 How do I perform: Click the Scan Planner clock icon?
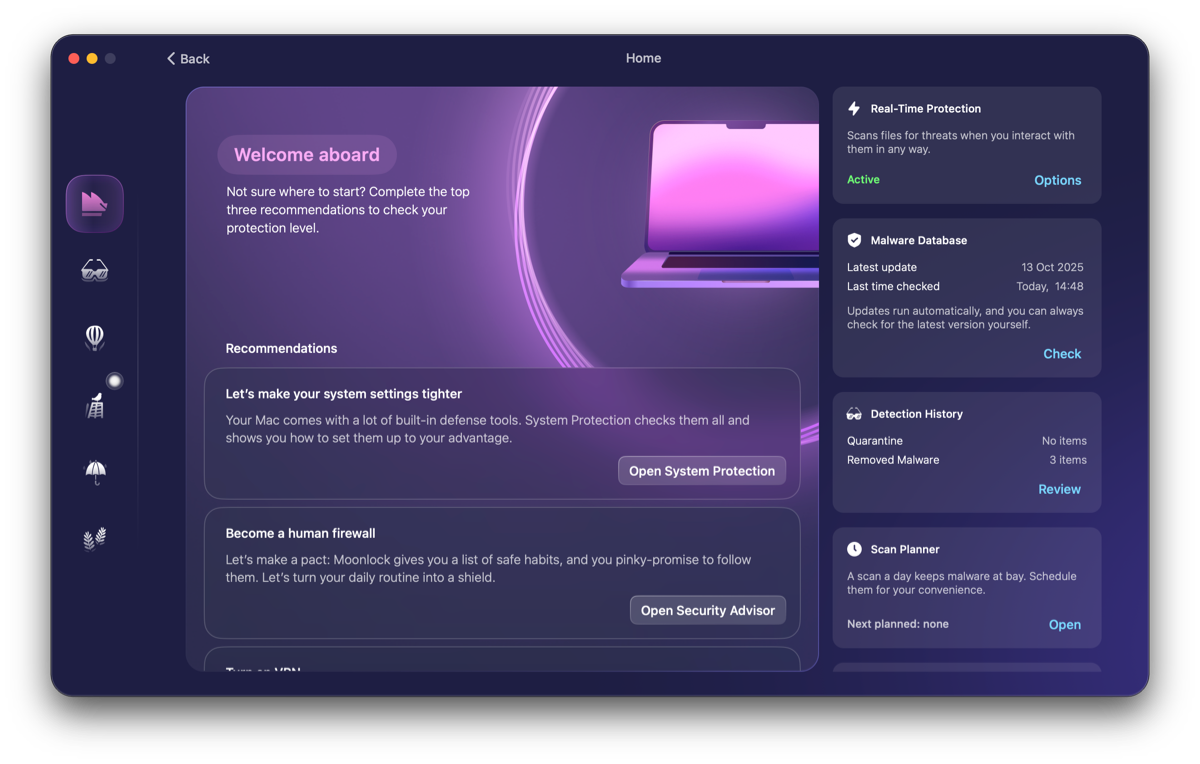(x=854, y=550)
